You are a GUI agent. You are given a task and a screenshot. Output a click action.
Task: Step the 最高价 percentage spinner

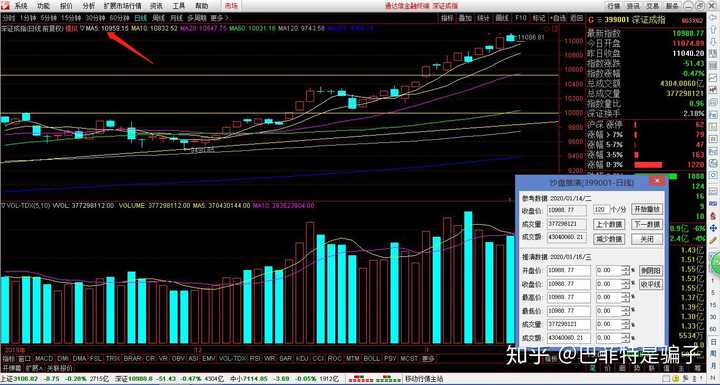[625, 298]
